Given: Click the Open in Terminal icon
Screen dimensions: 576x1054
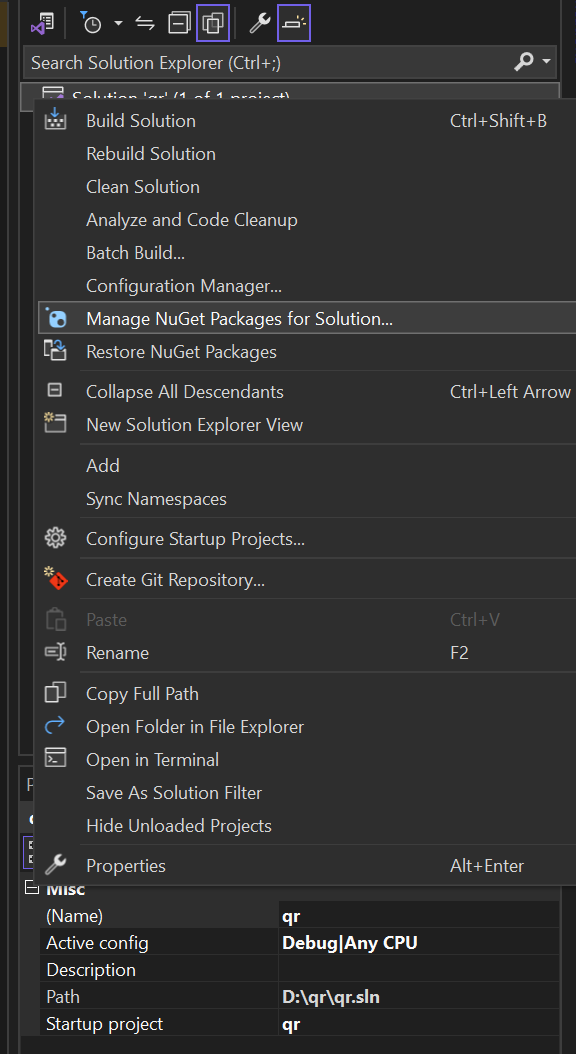Looking at the screenshot, I should point(55,758).
